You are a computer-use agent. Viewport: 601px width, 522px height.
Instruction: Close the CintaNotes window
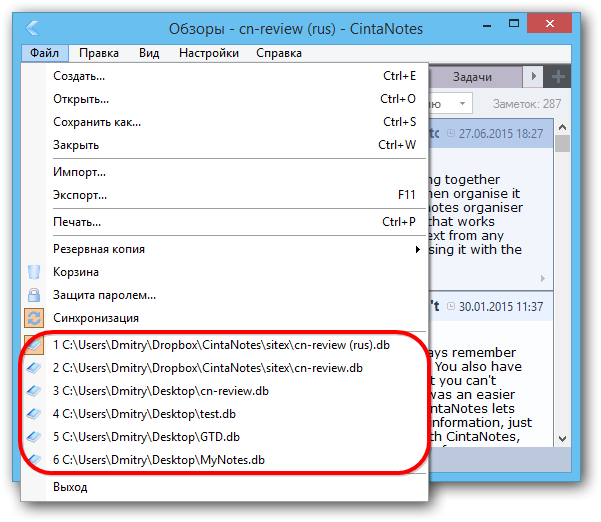pyautogui.click(x=550, y=24)
